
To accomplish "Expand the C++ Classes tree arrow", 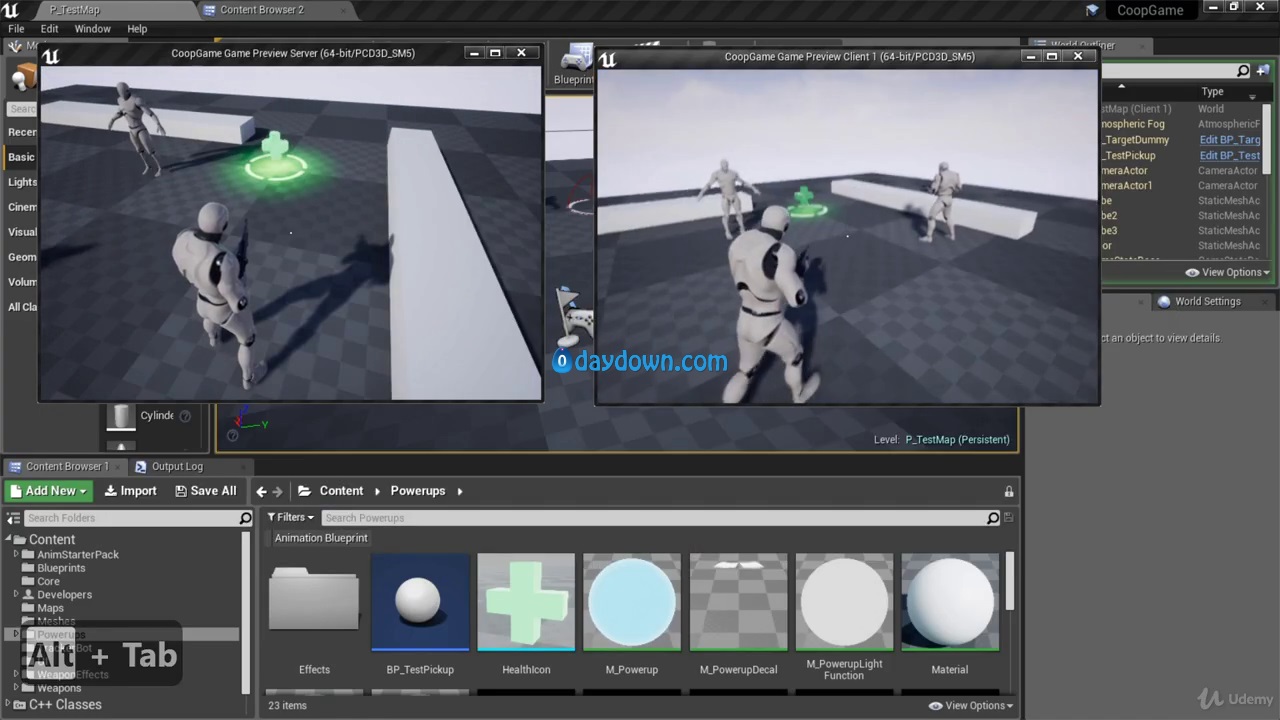I will 8,704.
